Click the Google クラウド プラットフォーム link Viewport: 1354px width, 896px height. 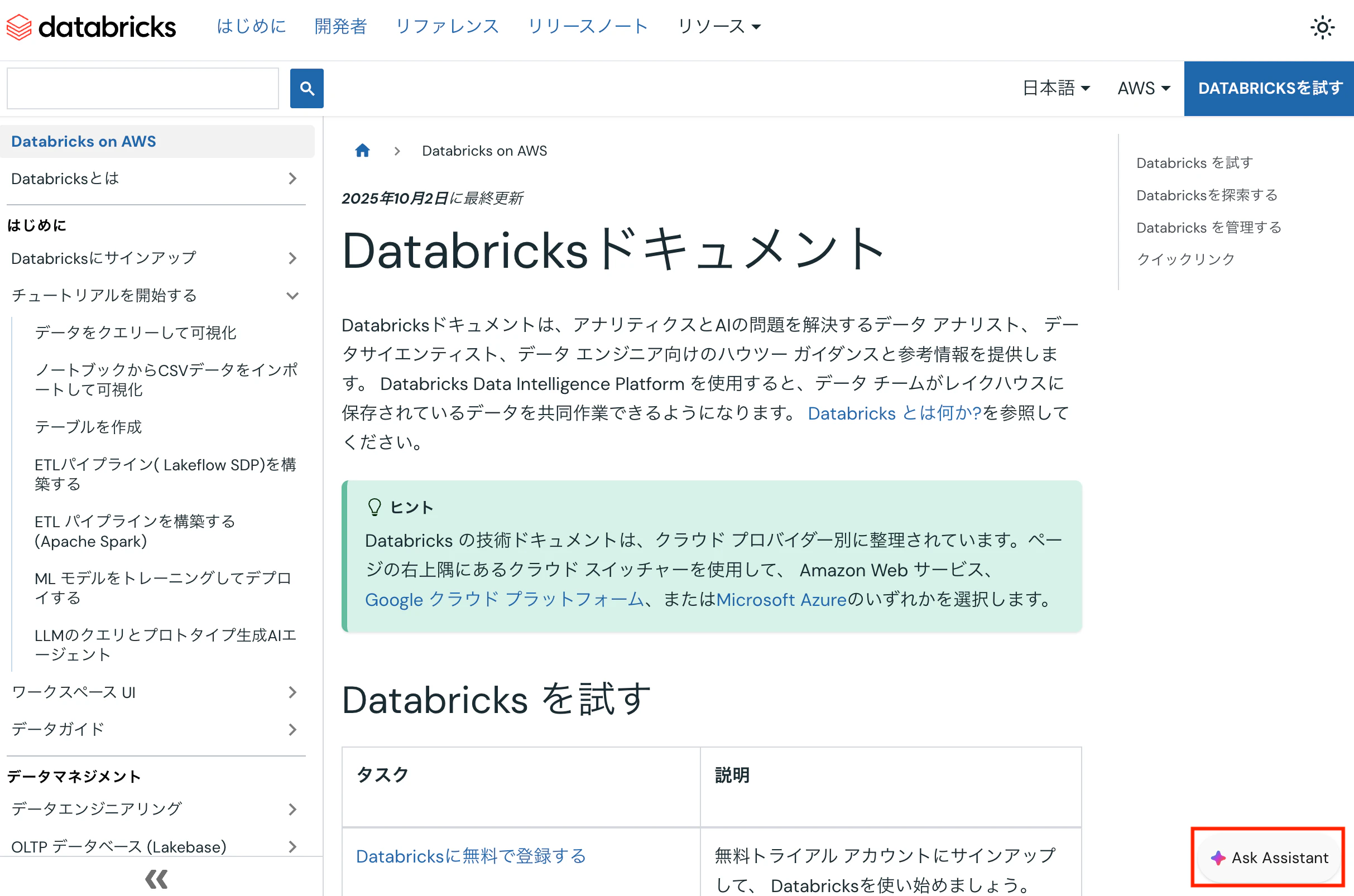pyautogui.click(x=505, y=599)
